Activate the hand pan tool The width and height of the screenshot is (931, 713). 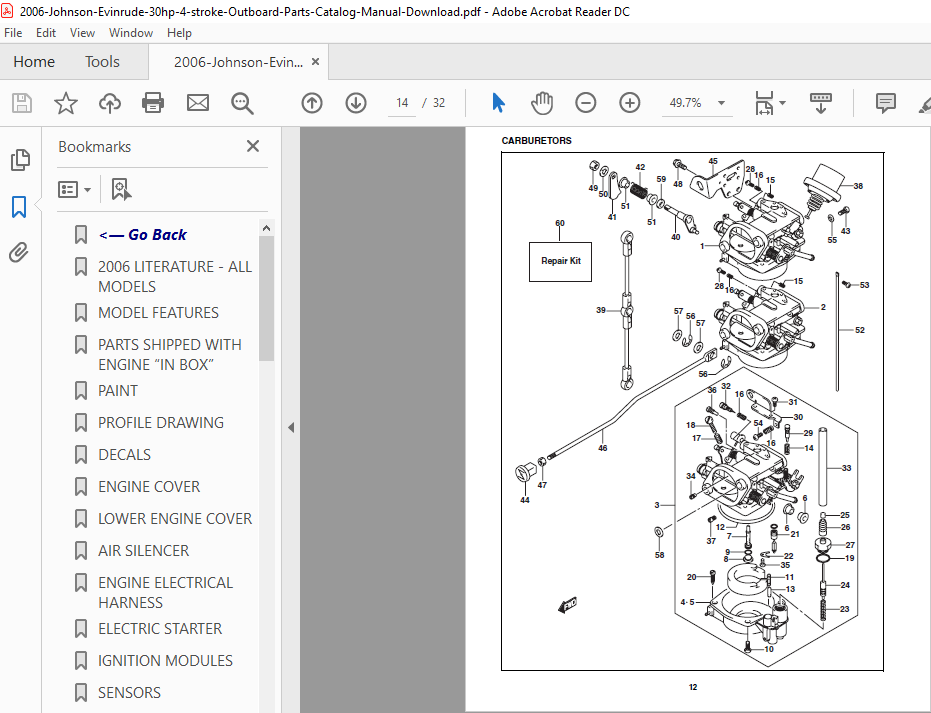click(x=542, y=103)
